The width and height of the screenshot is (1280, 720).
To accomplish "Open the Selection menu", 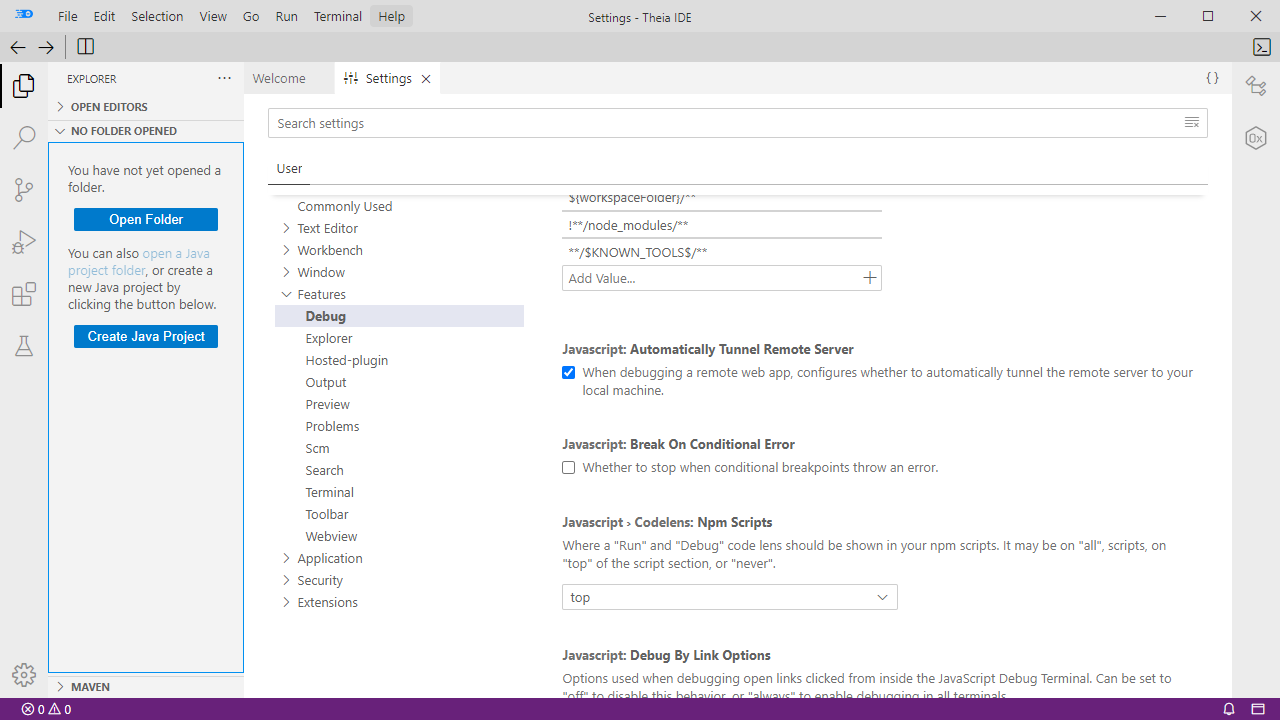I will (157, 16).
